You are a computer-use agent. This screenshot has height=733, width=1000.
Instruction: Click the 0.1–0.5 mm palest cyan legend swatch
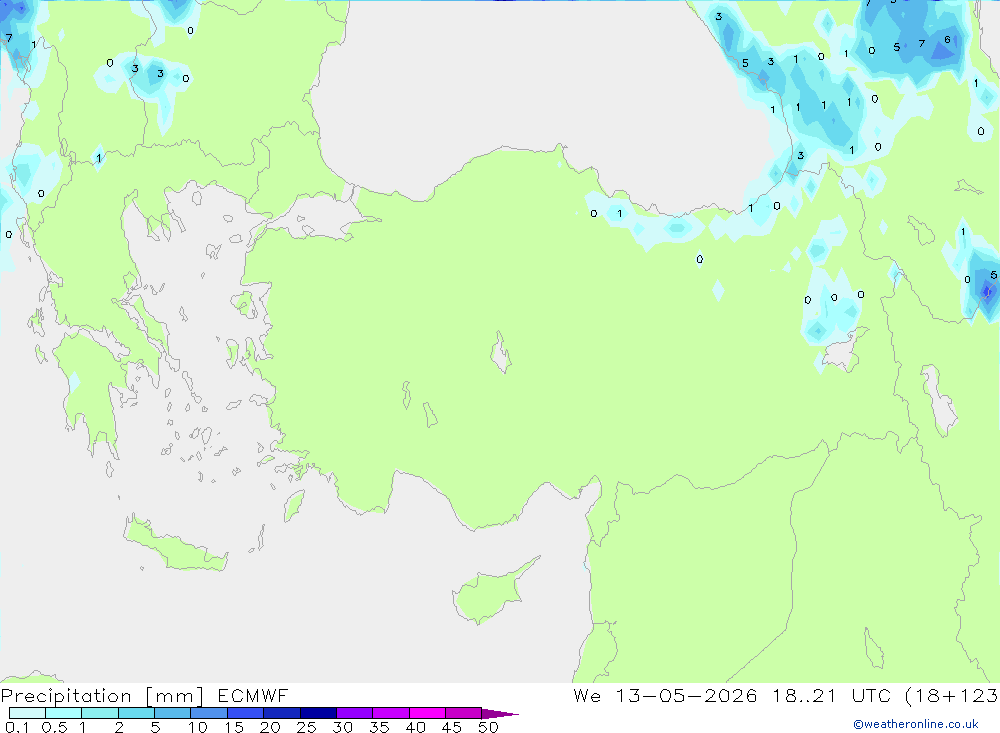coord(27,713)
